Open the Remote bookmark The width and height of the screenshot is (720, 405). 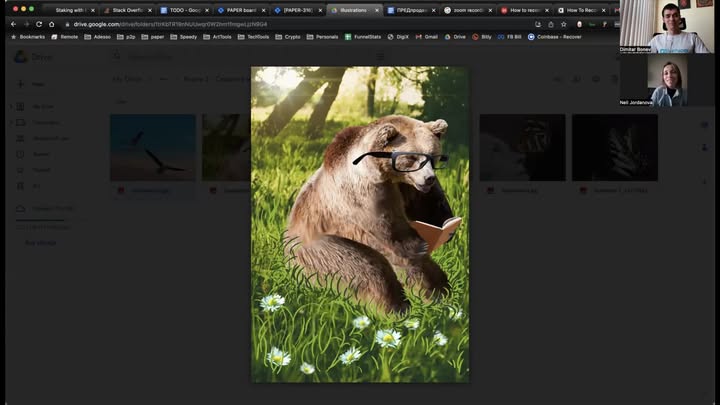coord(65,37)
